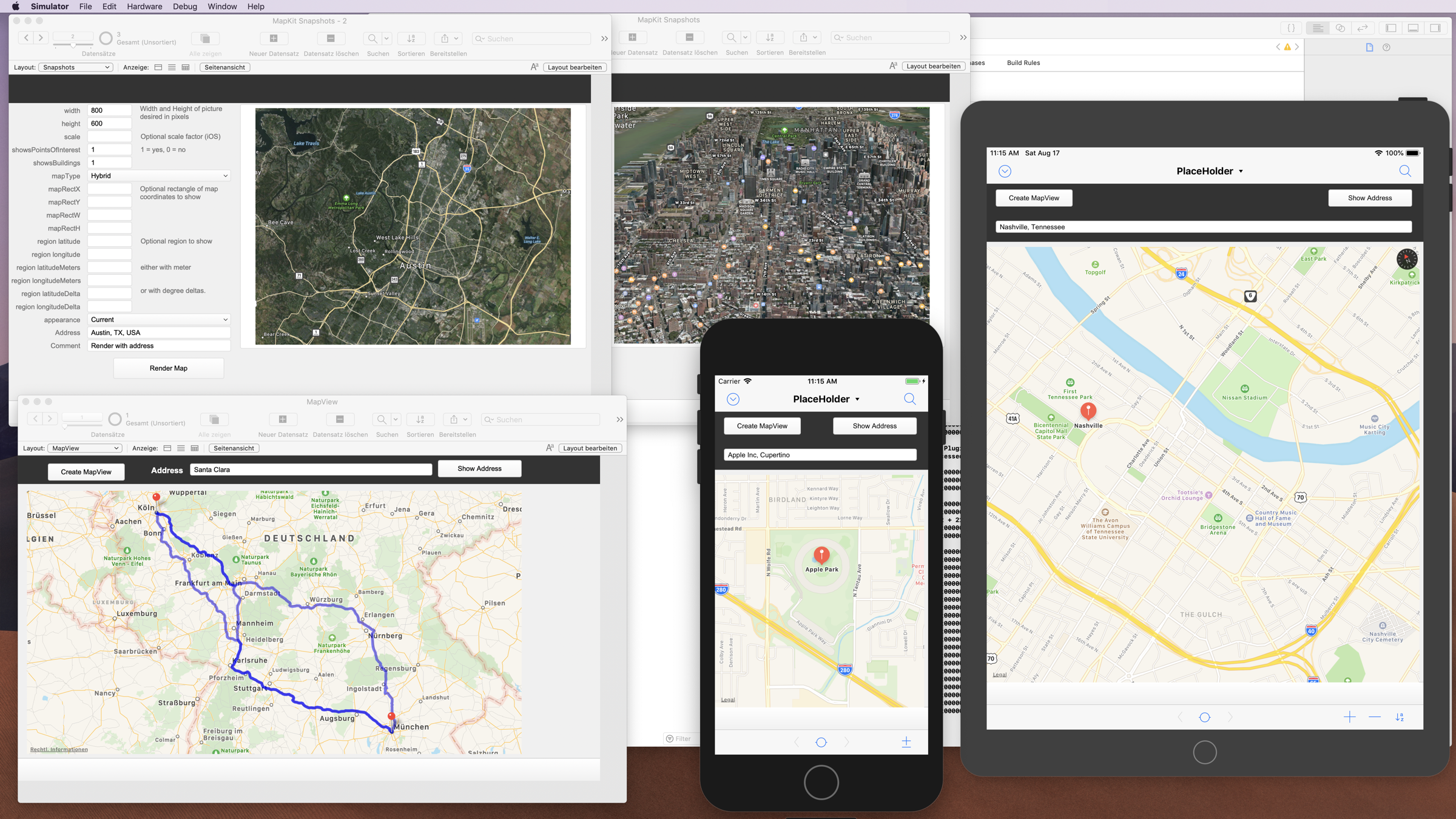1456x819 pixels.
Task: Click the record slider in Snapshots toolbar
Action: coord(73,44)
